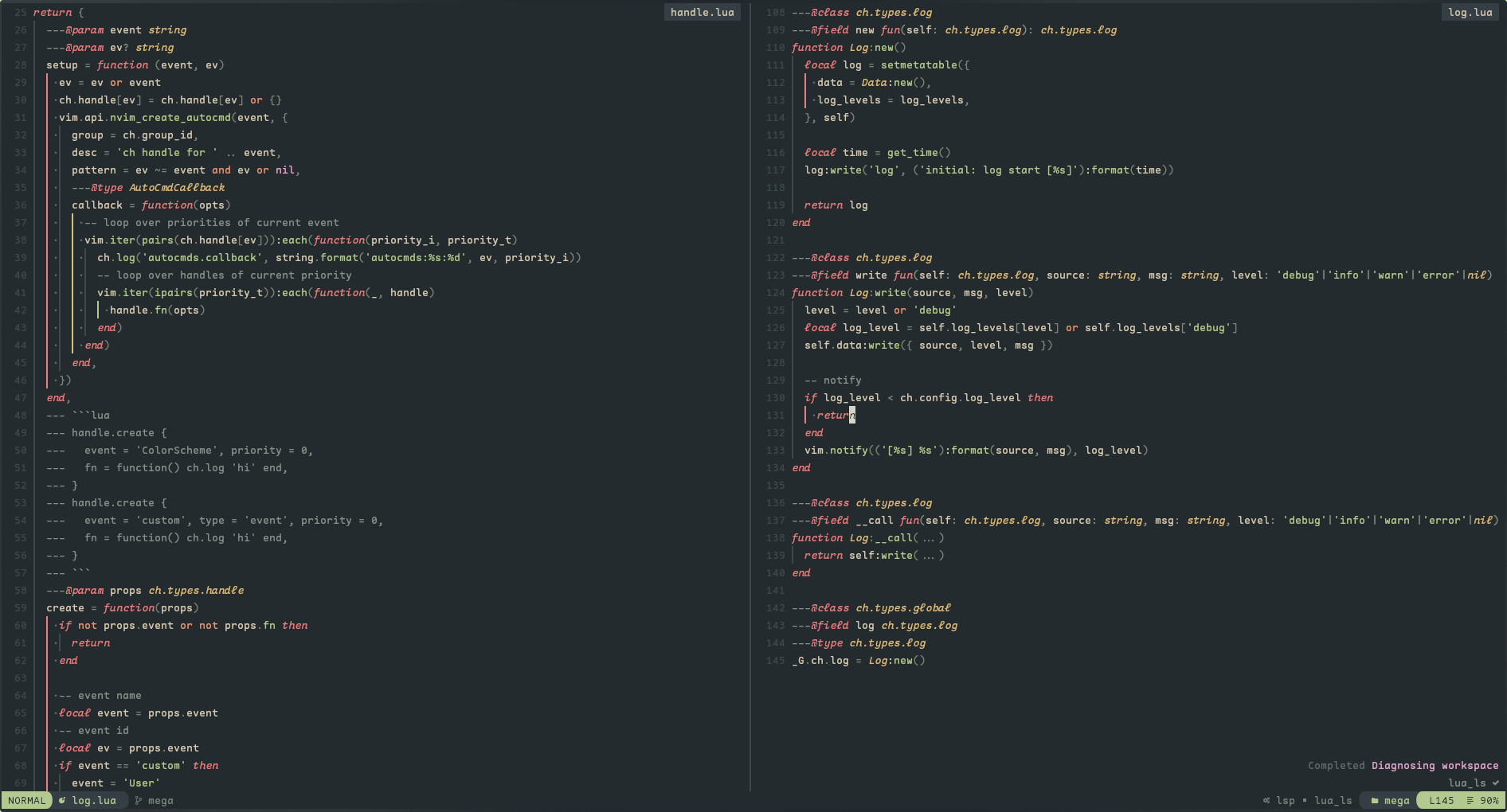Click '-- event id' comment on line 66

click(x=94, y=730)
